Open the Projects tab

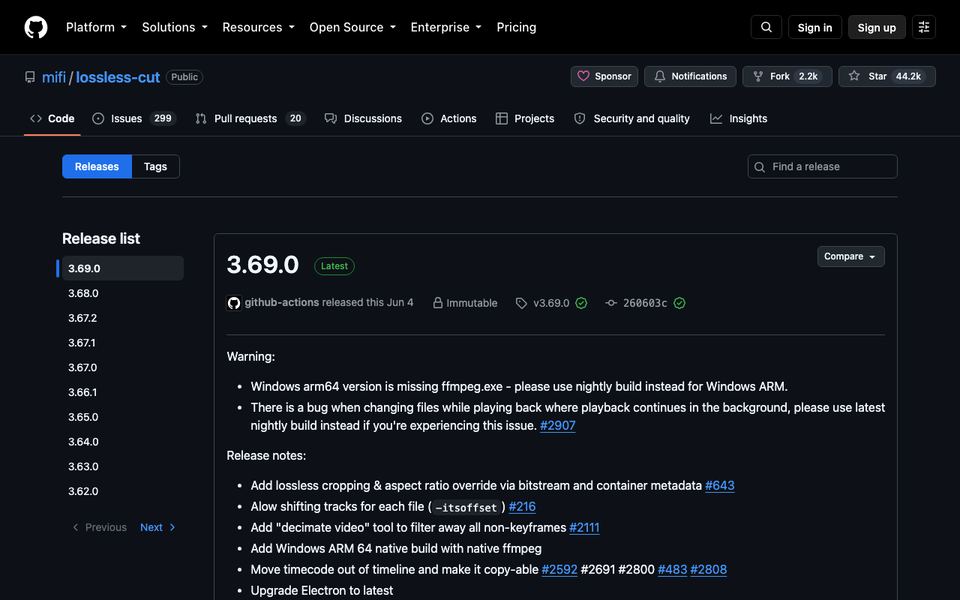525,119
